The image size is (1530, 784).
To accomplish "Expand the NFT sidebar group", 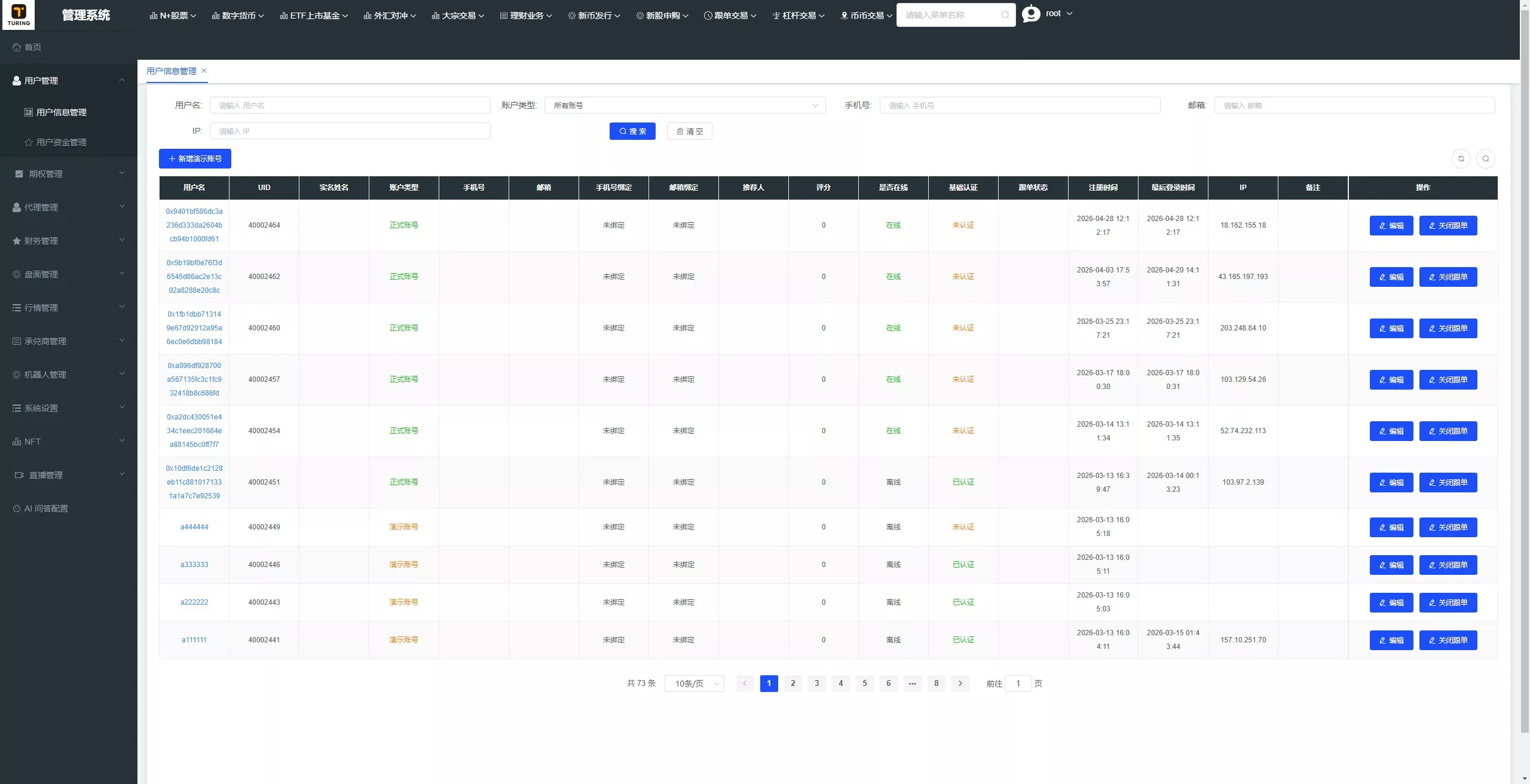I will coord(69,442).
